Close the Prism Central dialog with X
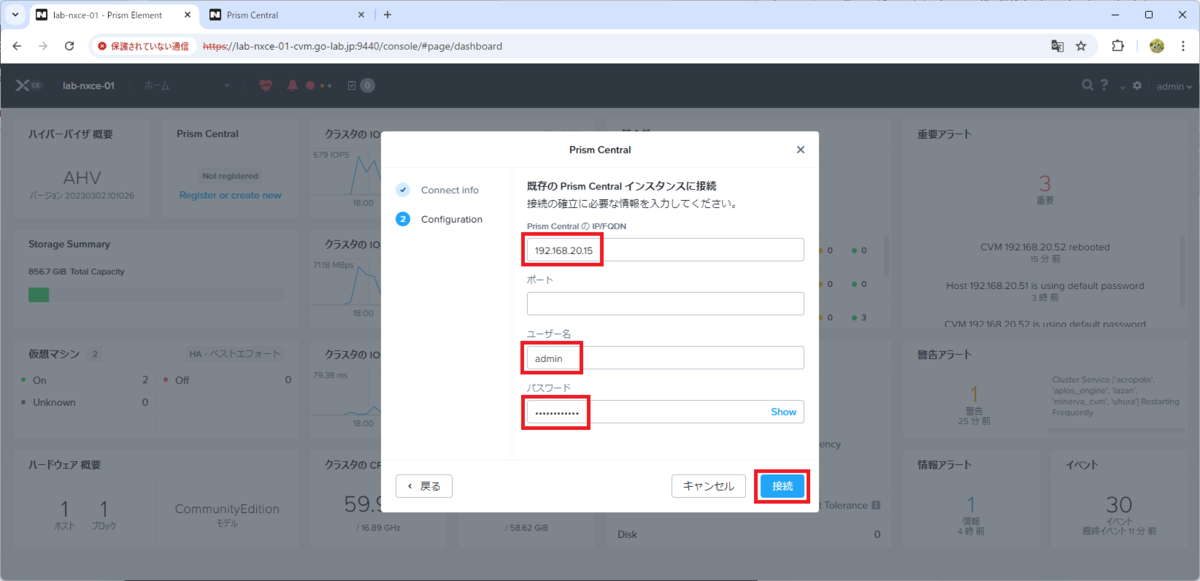Screen dimensions: 1200x581 (800, 150)
